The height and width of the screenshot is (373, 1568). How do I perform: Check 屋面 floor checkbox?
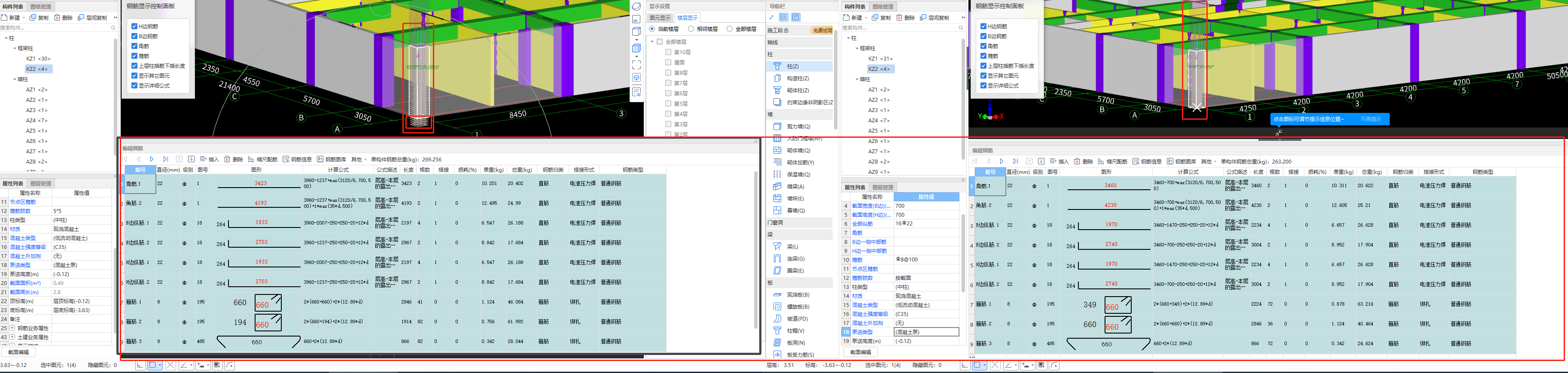[x=668, y=62]
